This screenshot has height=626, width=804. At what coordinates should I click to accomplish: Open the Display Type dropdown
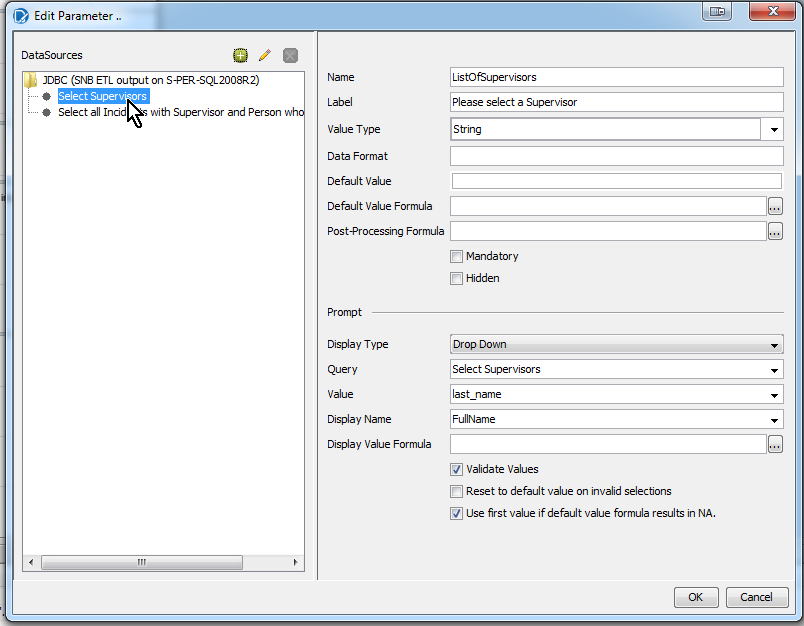tap(774, 344)
